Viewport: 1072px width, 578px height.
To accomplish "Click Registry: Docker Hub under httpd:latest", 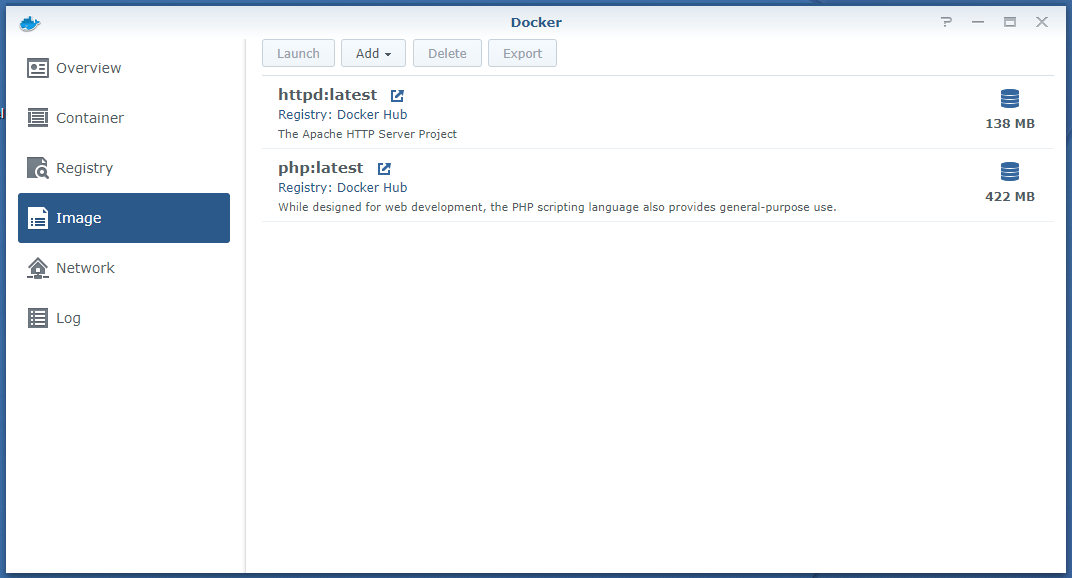I will 343,115.
